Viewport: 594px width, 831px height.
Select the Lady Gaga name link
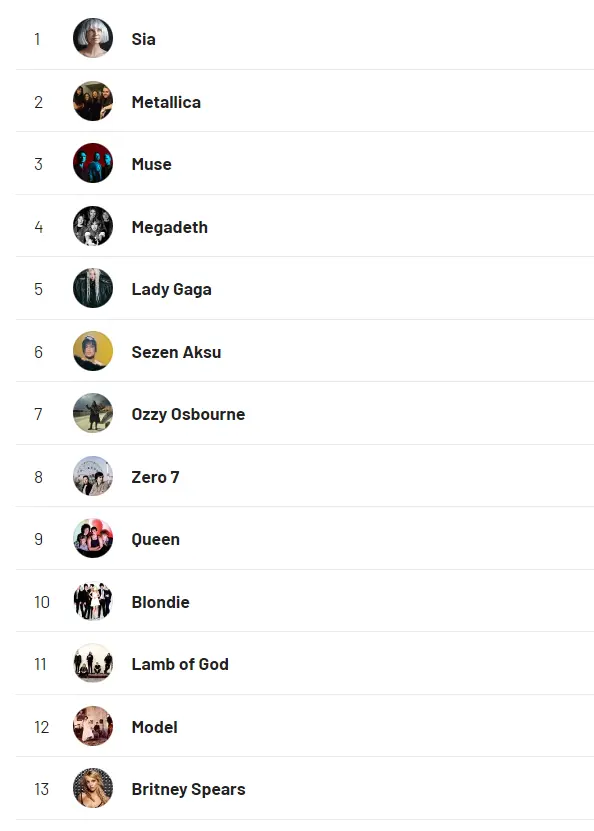[172, 289]
